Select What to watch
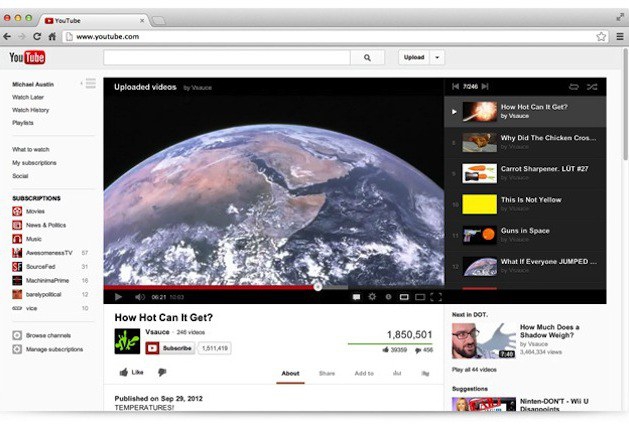 (30, 149)
